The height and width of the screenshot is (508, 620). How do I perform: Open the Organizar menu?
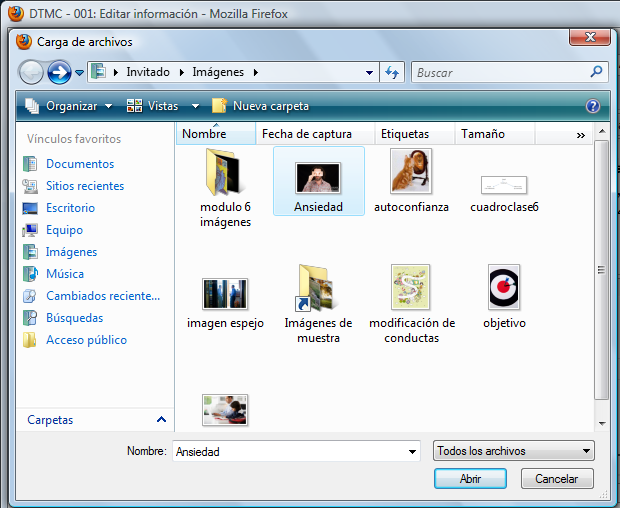coord(71,106)
